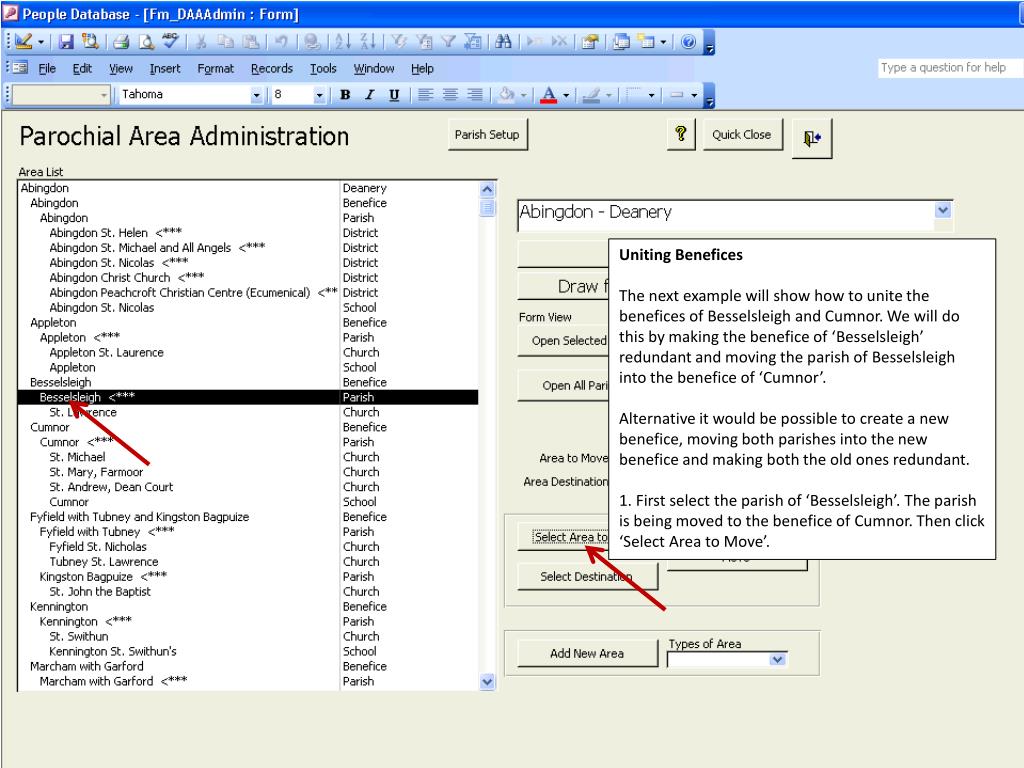Click the Add New Area button
The height and width of the screenshot is (768, 1024).
pyautogui.click(x=587, y=653)
